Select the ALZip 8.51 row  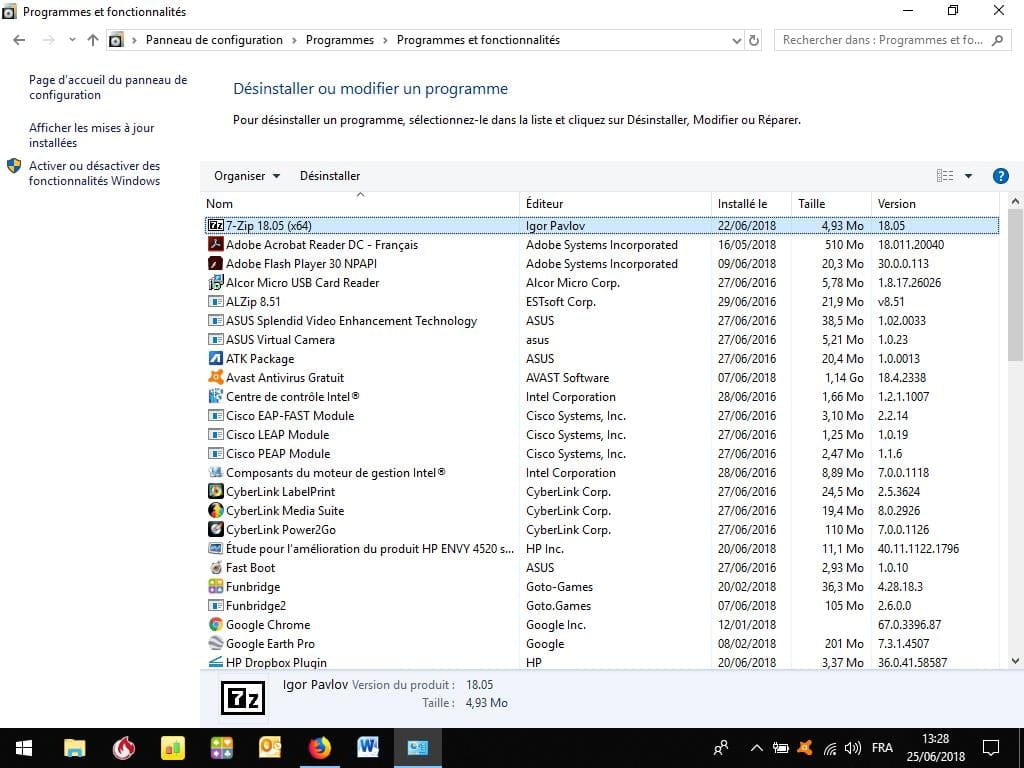point(601,302)
